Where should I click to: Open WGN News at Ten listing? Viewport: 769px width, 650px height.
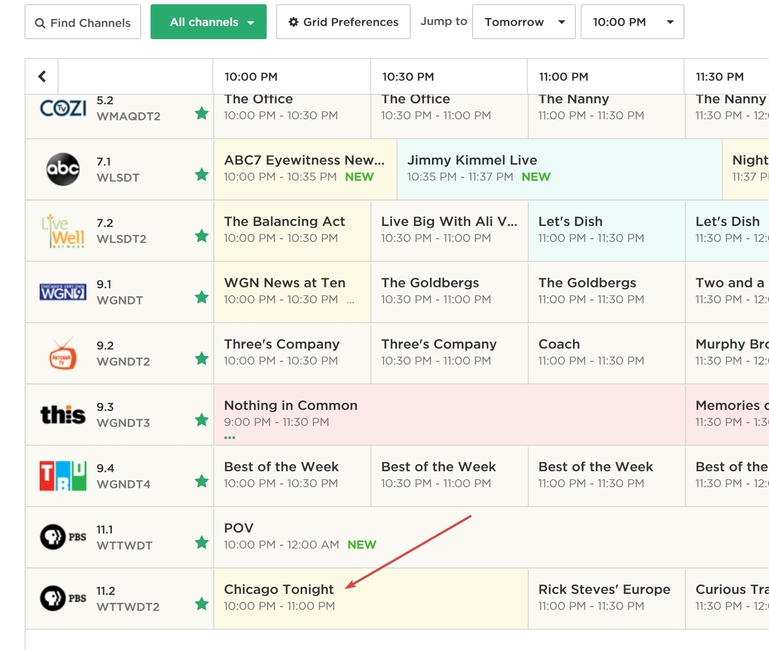pyautogui.click(x=292, y=292)
